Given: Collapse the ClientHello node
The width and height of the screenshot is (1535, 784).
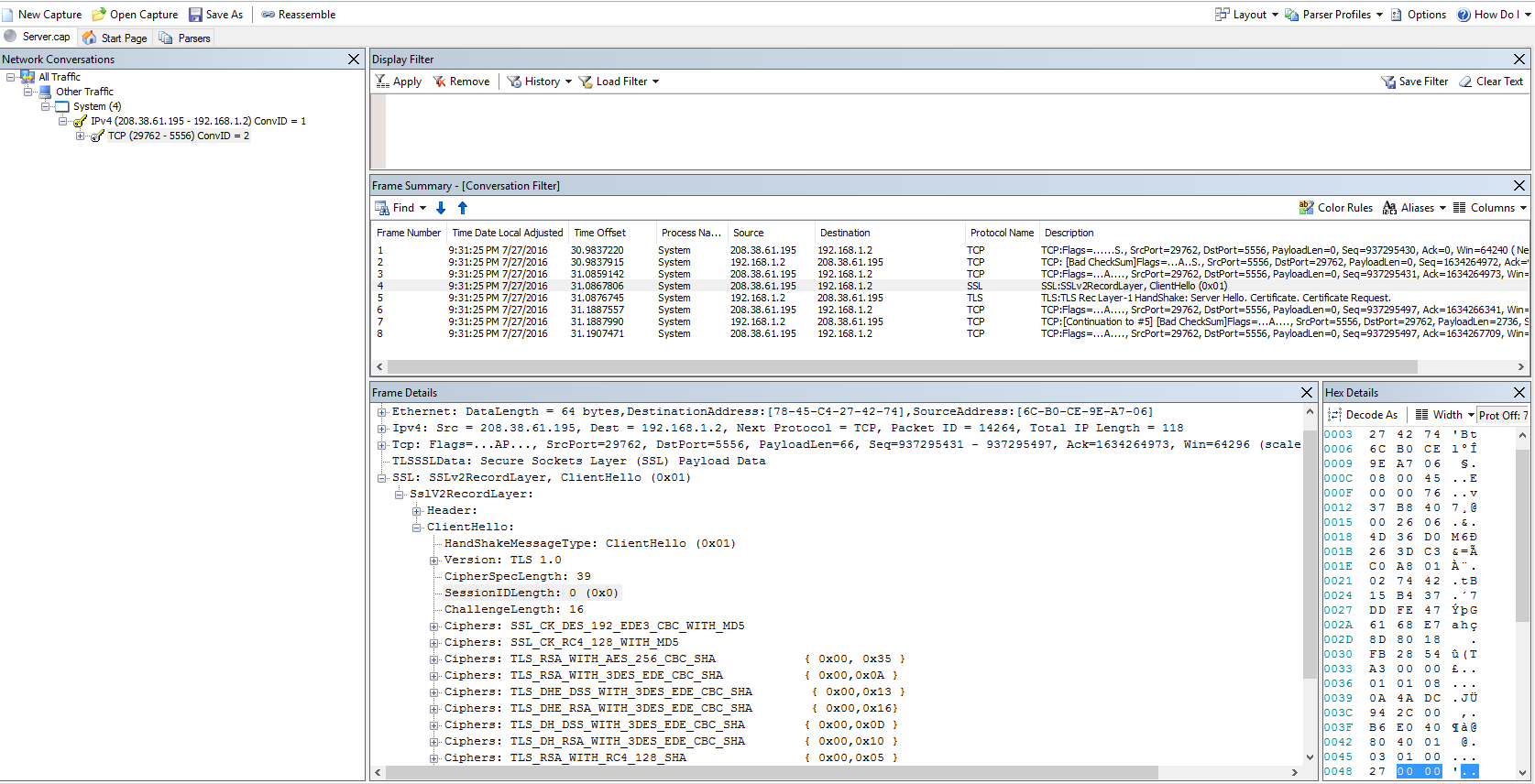Looking at the screenshot, I should point(417,528).
